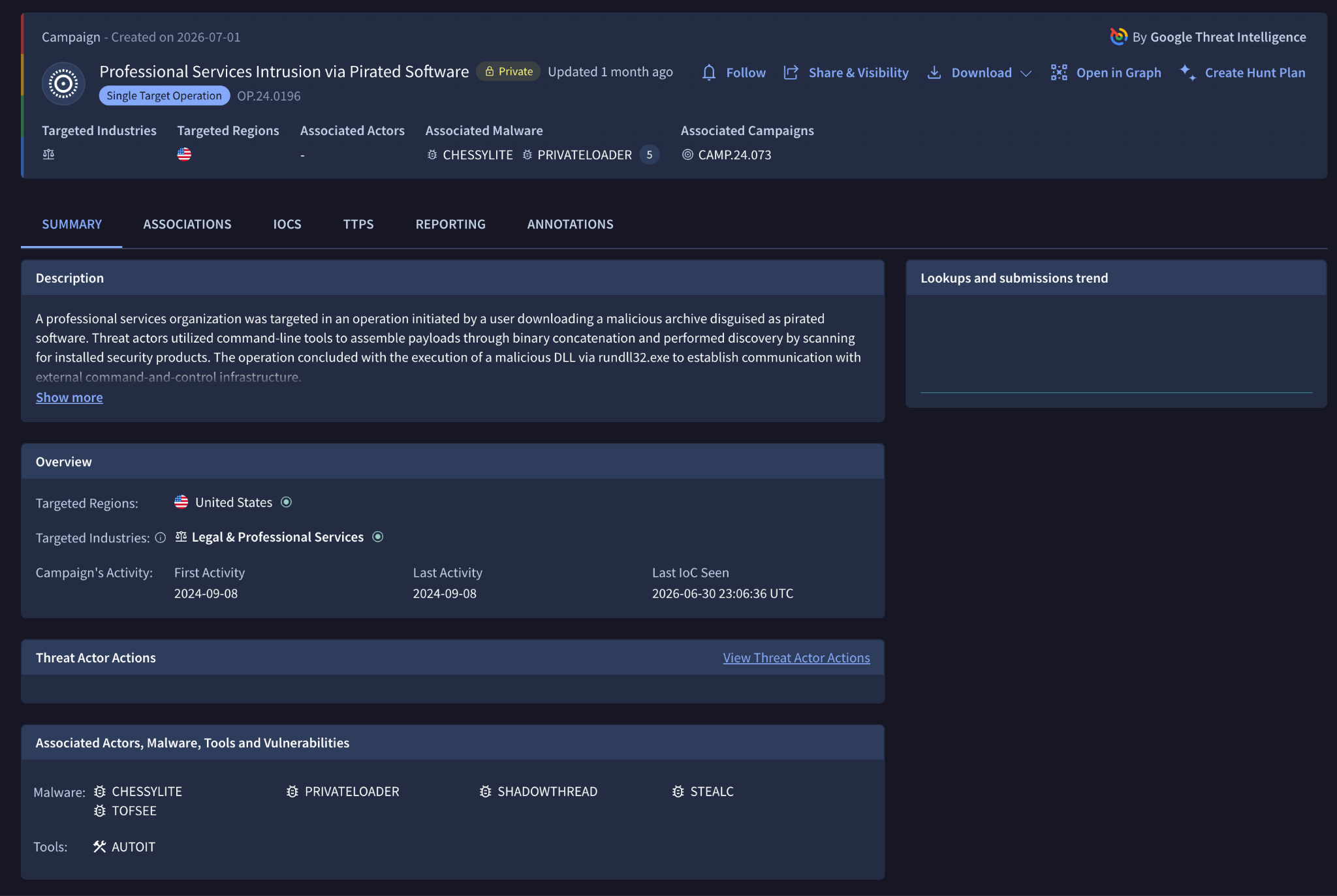Click the scales icon under Targeted Industries header
1337x896 pixels.
(48, 155)
